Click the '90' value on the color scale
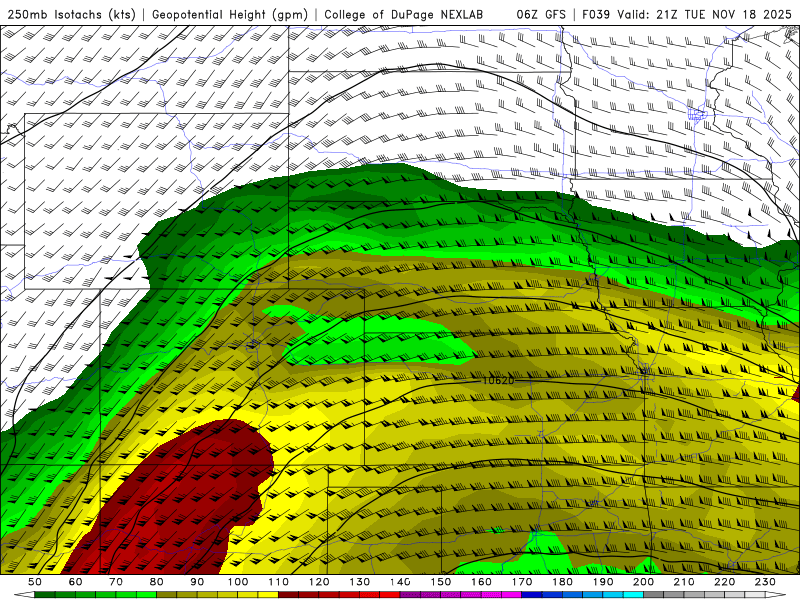Viewport: 800px width, 600px height. point(197,582)
